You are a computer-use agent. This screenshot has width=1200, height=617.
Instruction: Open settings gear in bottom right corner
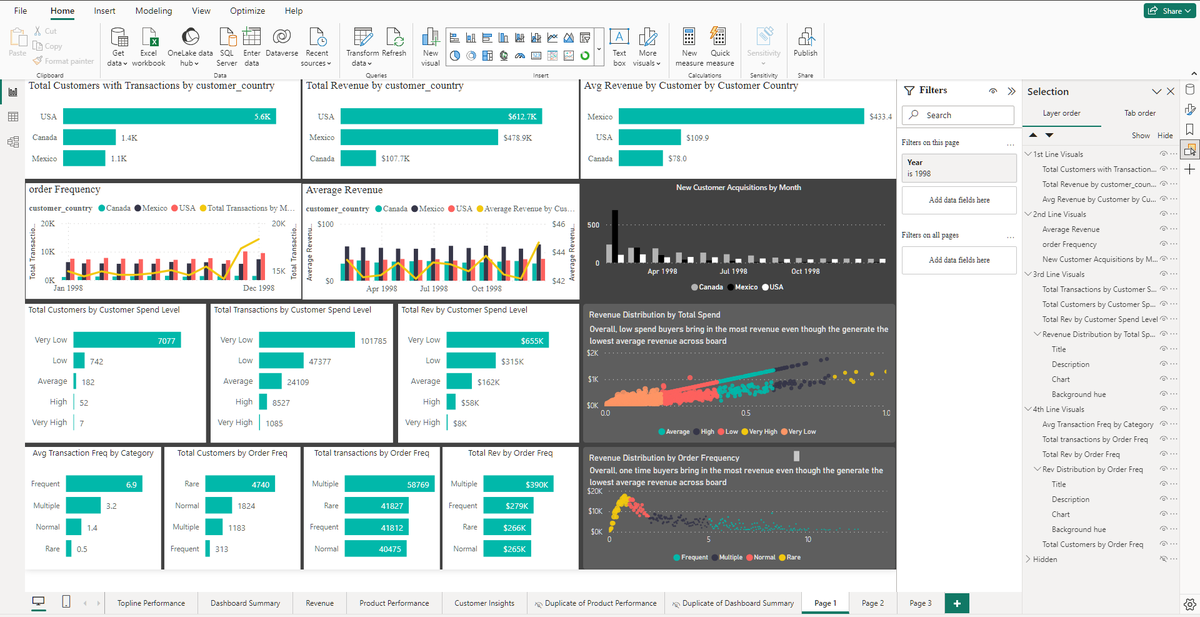point(1189,604)
